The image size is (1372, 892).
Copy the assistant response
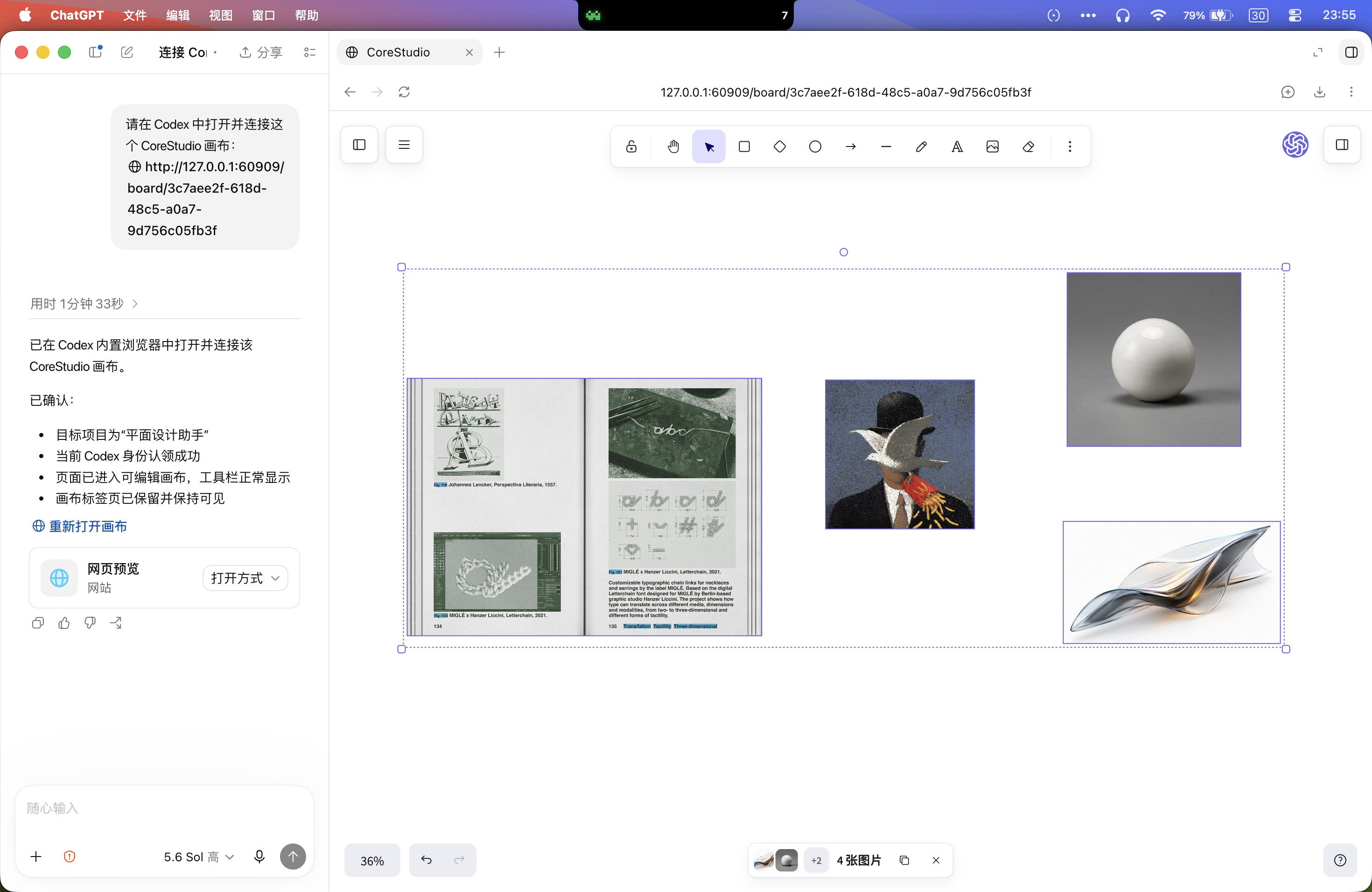(x=38, y=623)
